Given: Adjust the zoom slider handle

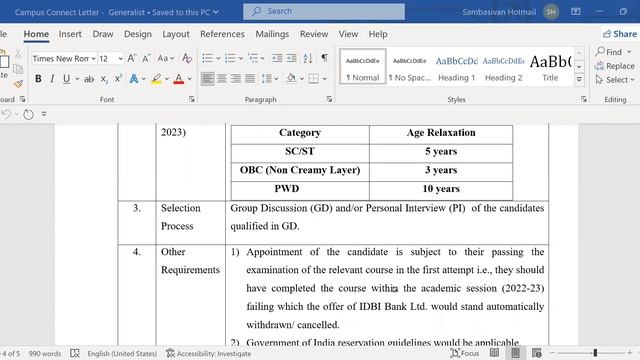Looking at the screenshot, I should click(595, 353).
